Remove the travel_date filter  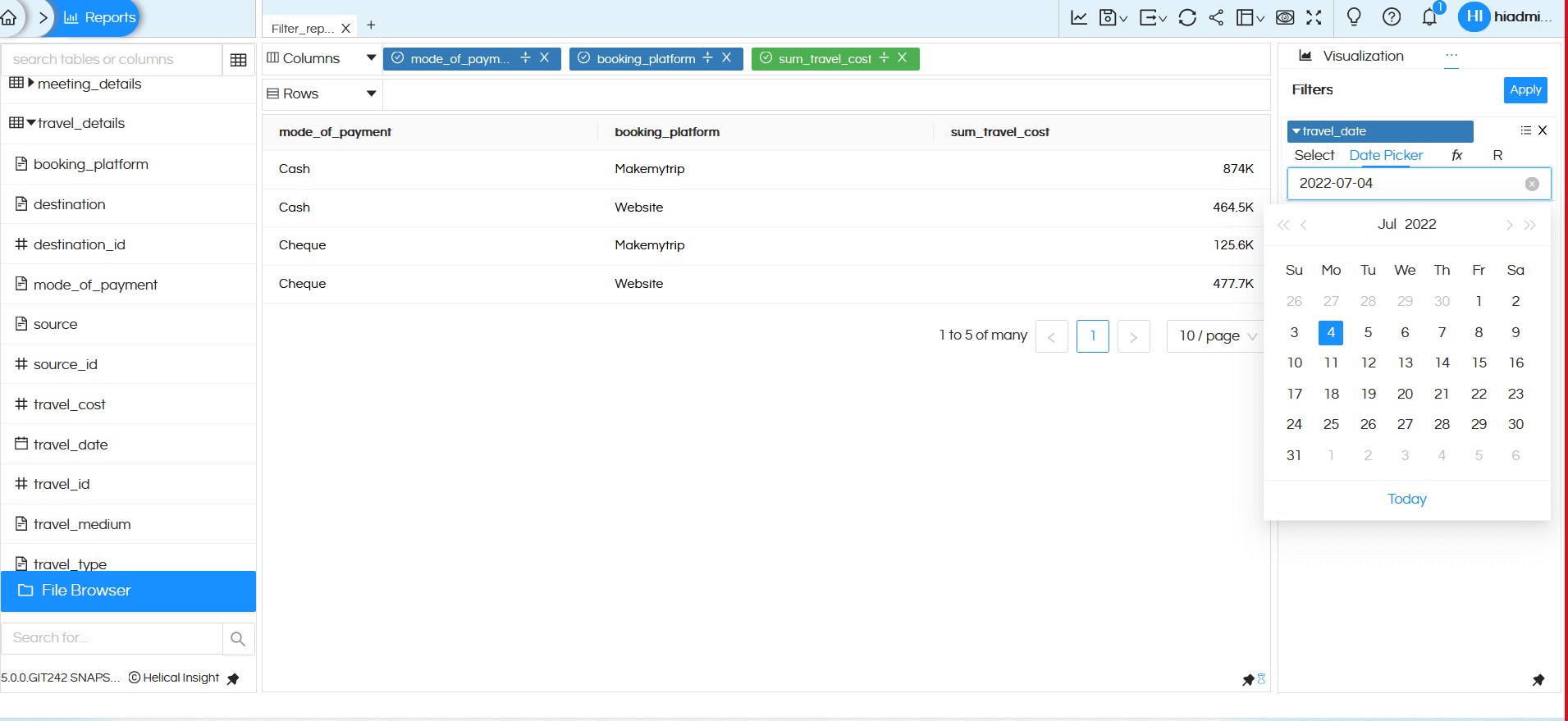click(1543, 130)
